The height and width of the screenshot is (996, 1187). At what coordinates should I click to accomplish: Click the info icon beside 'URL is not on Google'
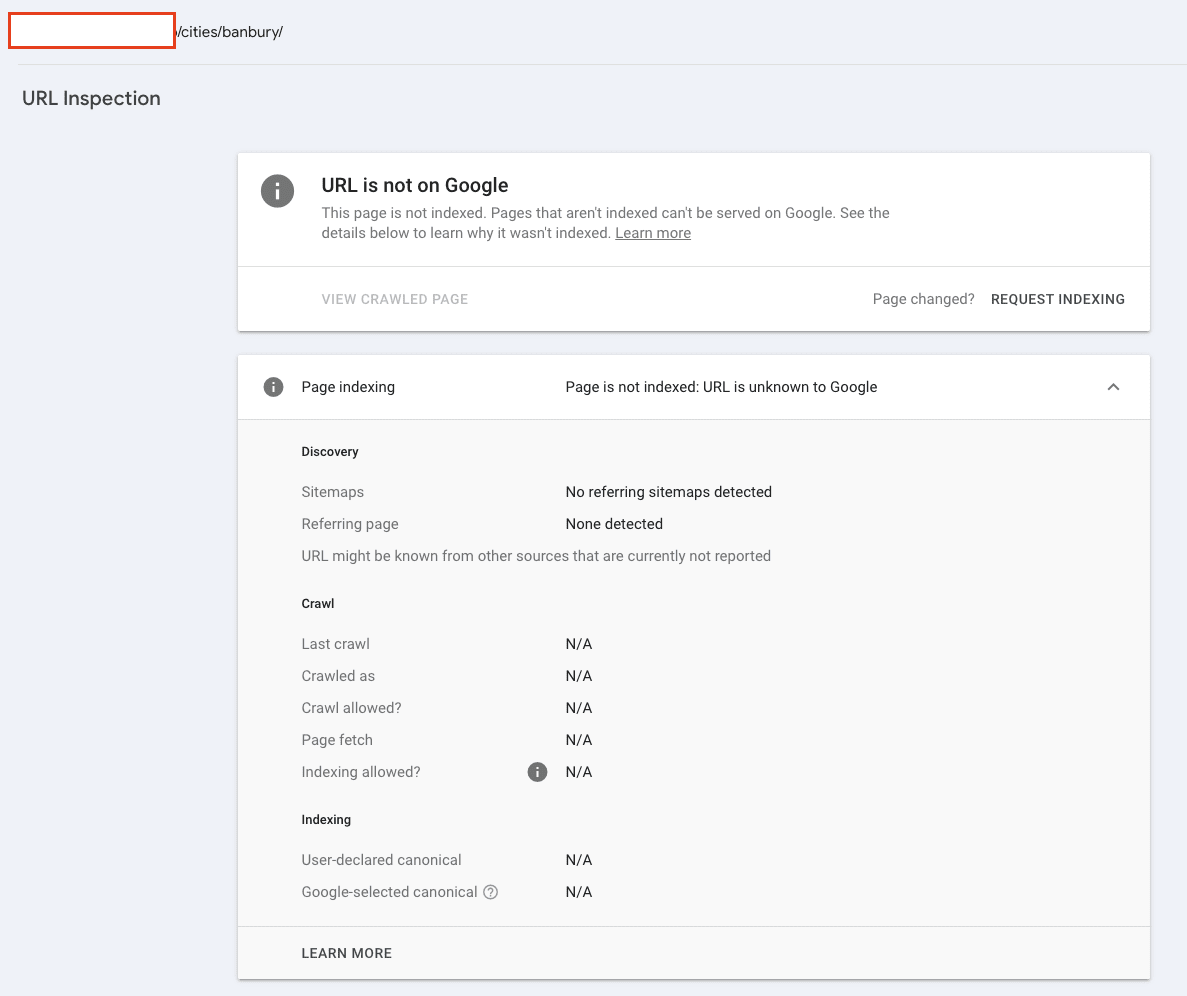tap(277, 190)
